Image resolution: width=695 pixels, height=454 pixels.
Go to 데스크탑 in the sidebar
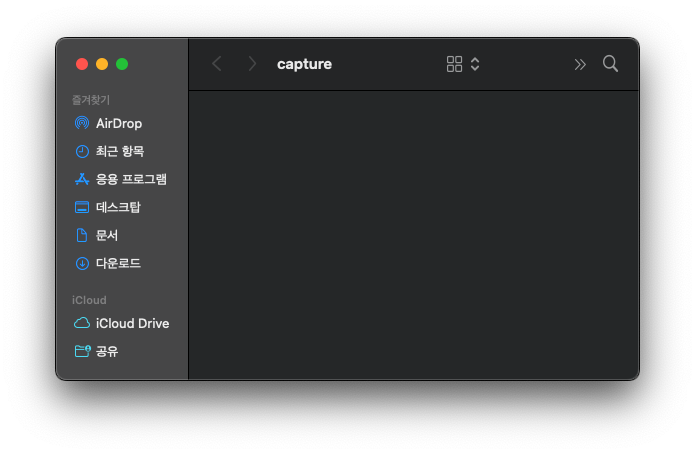point(118,207)
